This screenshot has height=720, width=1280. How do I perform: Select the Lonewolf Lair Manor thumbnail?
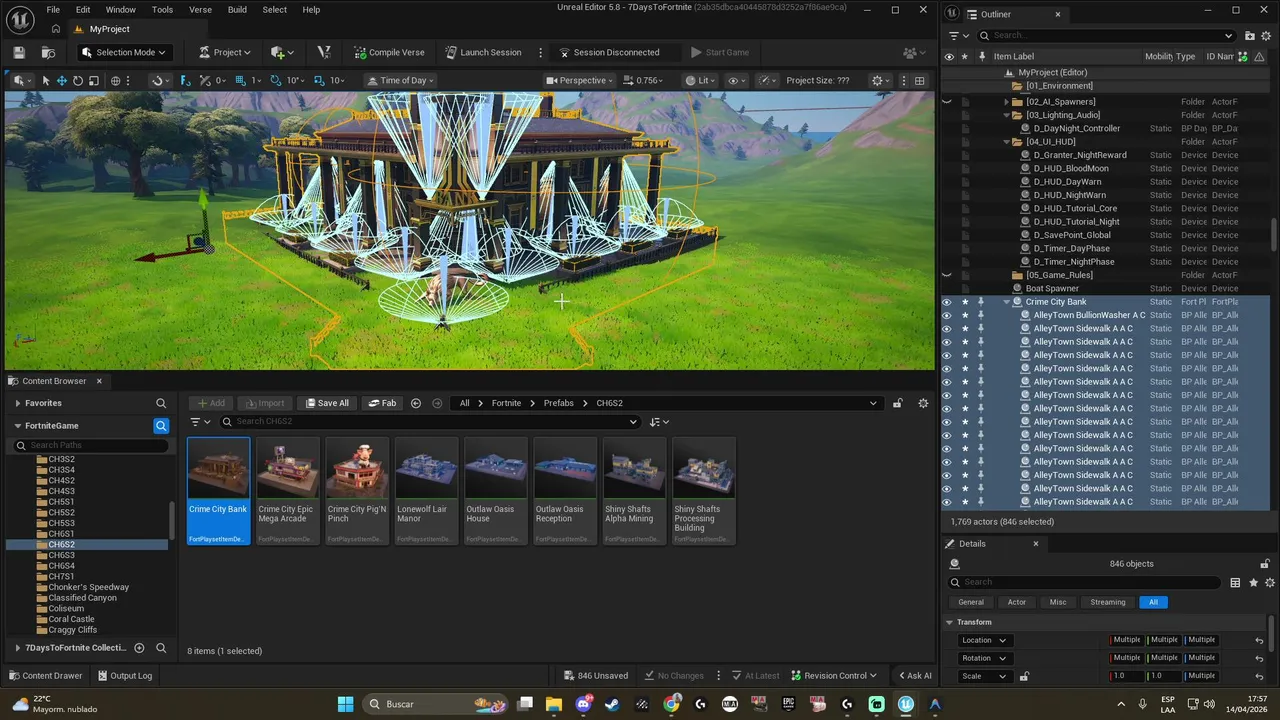pos(427,490)
